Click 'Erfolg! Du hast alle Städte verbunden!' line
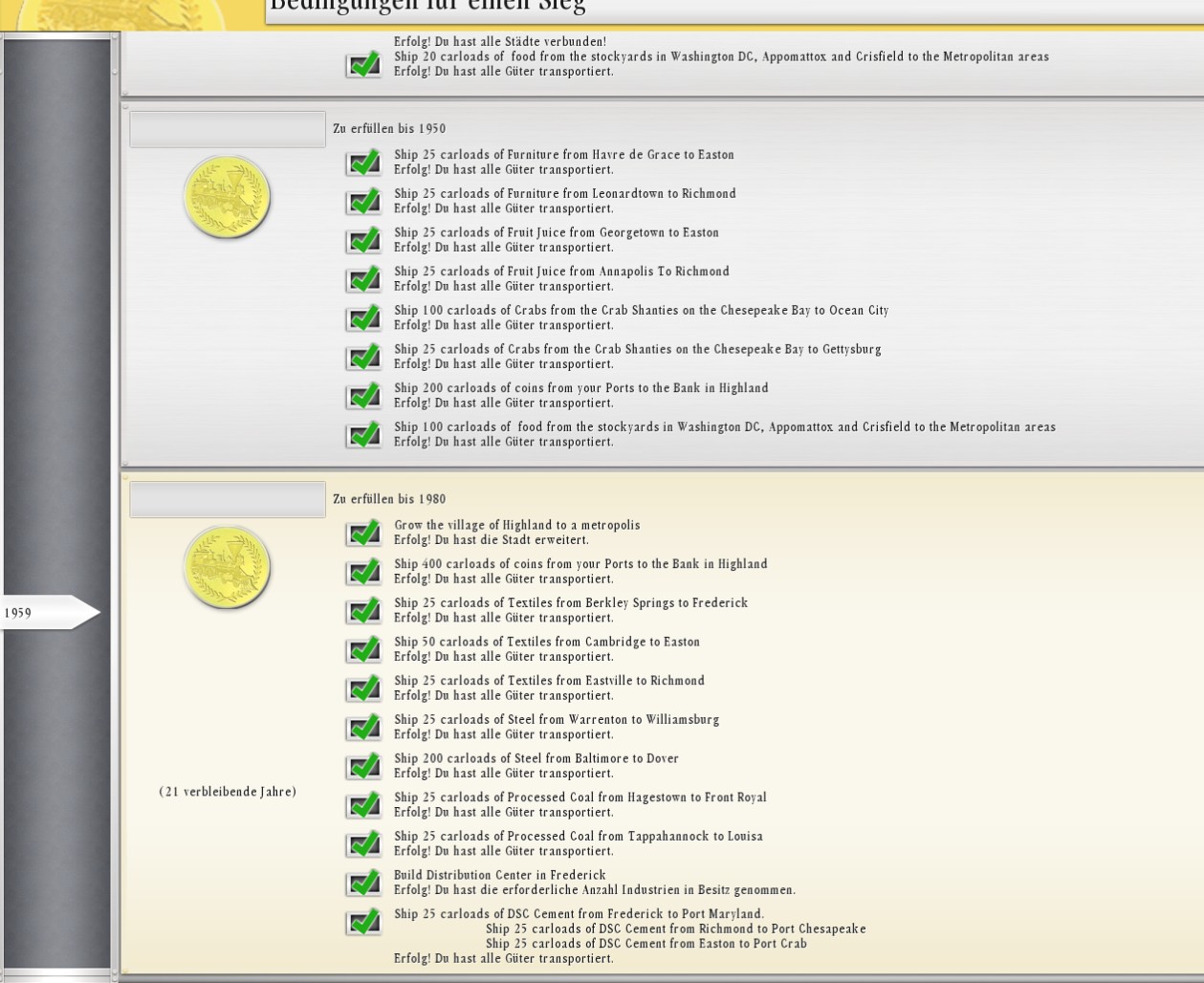 500,41
